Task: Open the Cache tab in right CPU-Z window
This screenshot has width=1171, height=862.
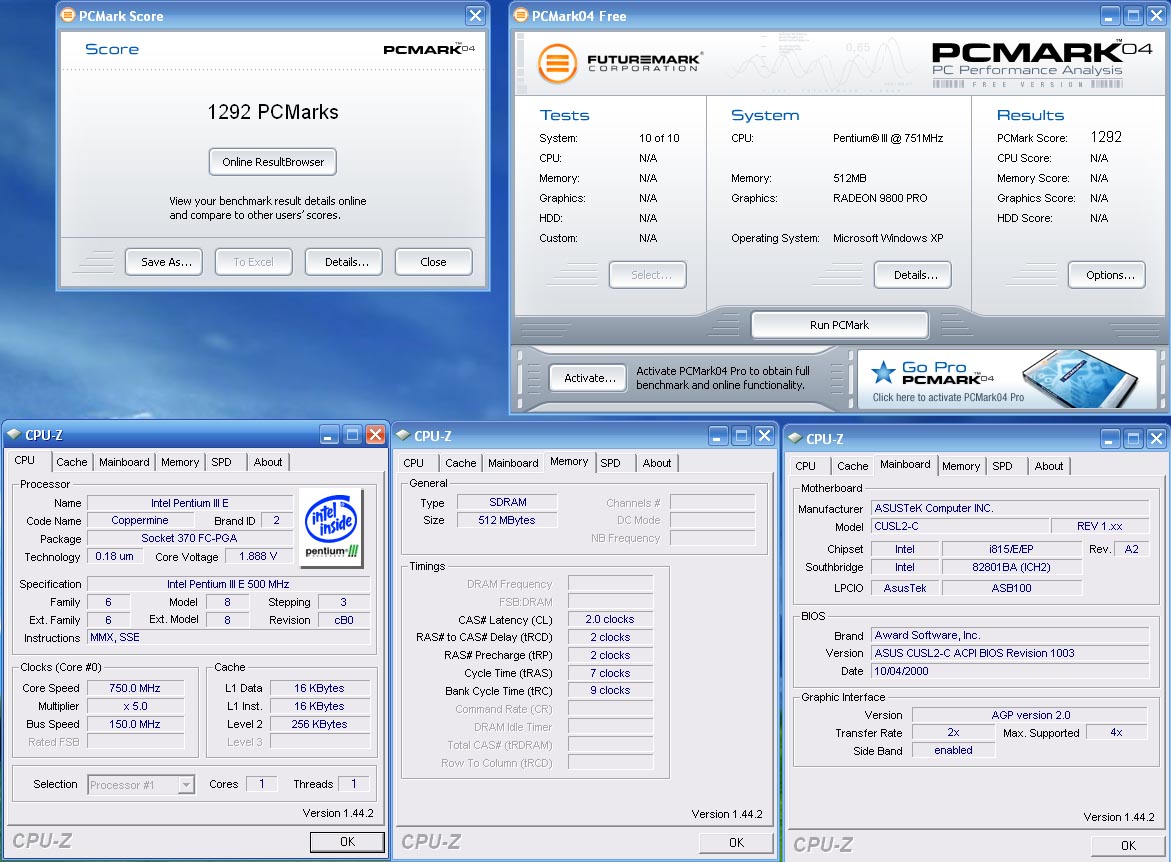Action: pyautogui.click(x=852, y=466)
